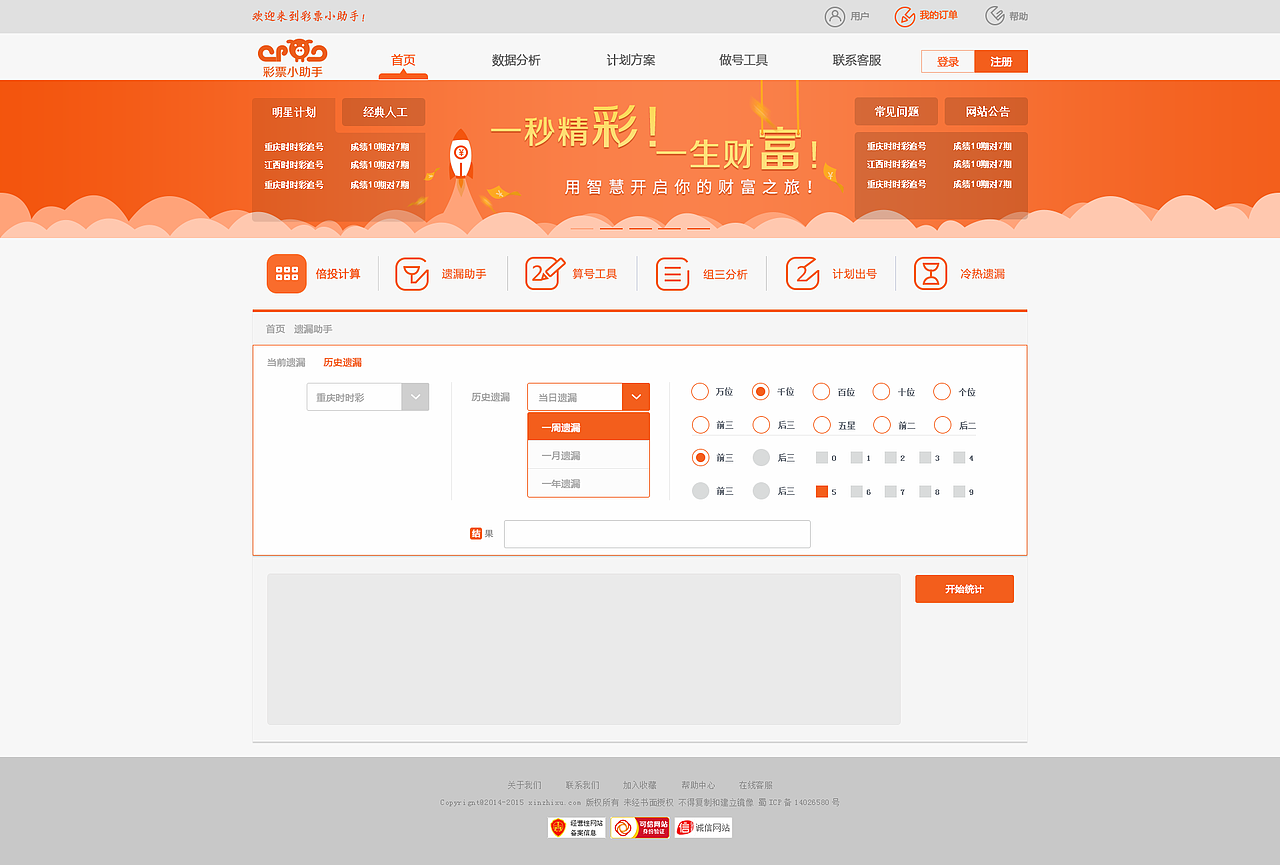The height and width of the screenshot is (865, 1280).
Task: Open the 冷热遗漏 hourglass icon
Action: coord(931,274)
